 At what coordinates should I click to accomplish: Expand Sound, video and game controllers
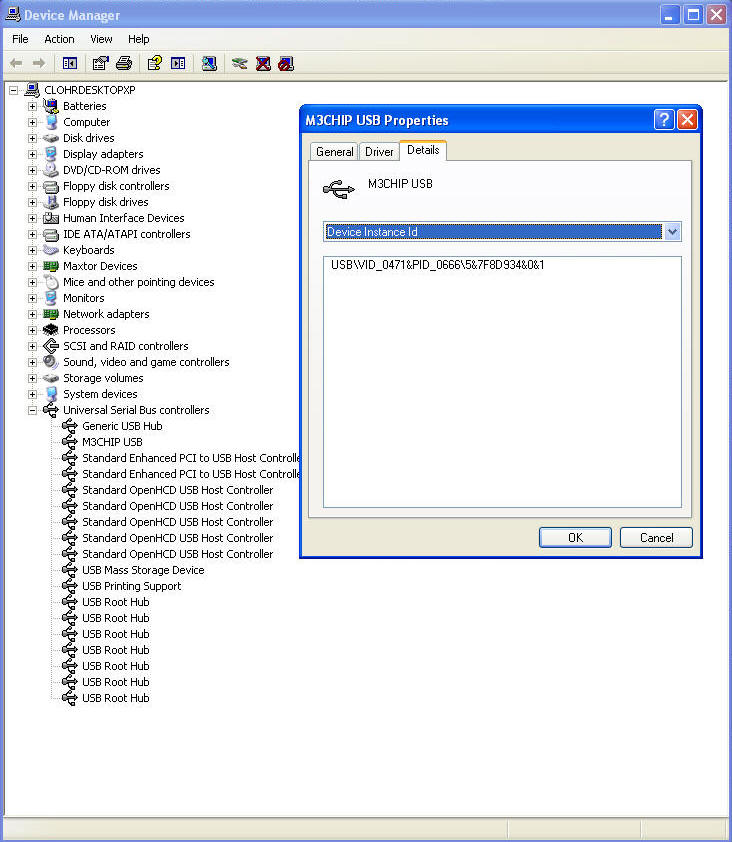[32, 362]
